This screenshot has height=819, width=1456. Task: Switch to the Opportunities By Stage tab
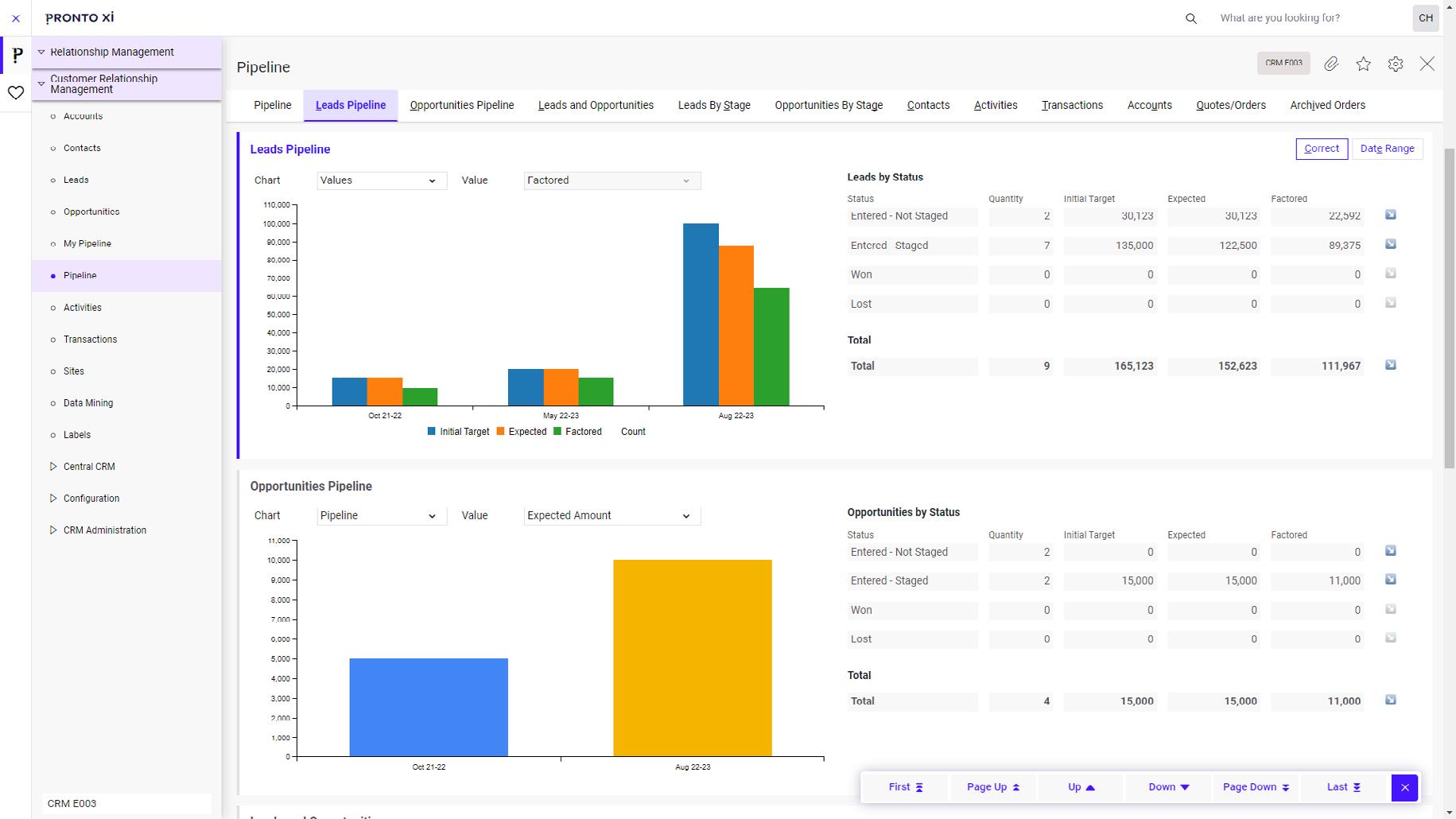click(x=828, y=105)
